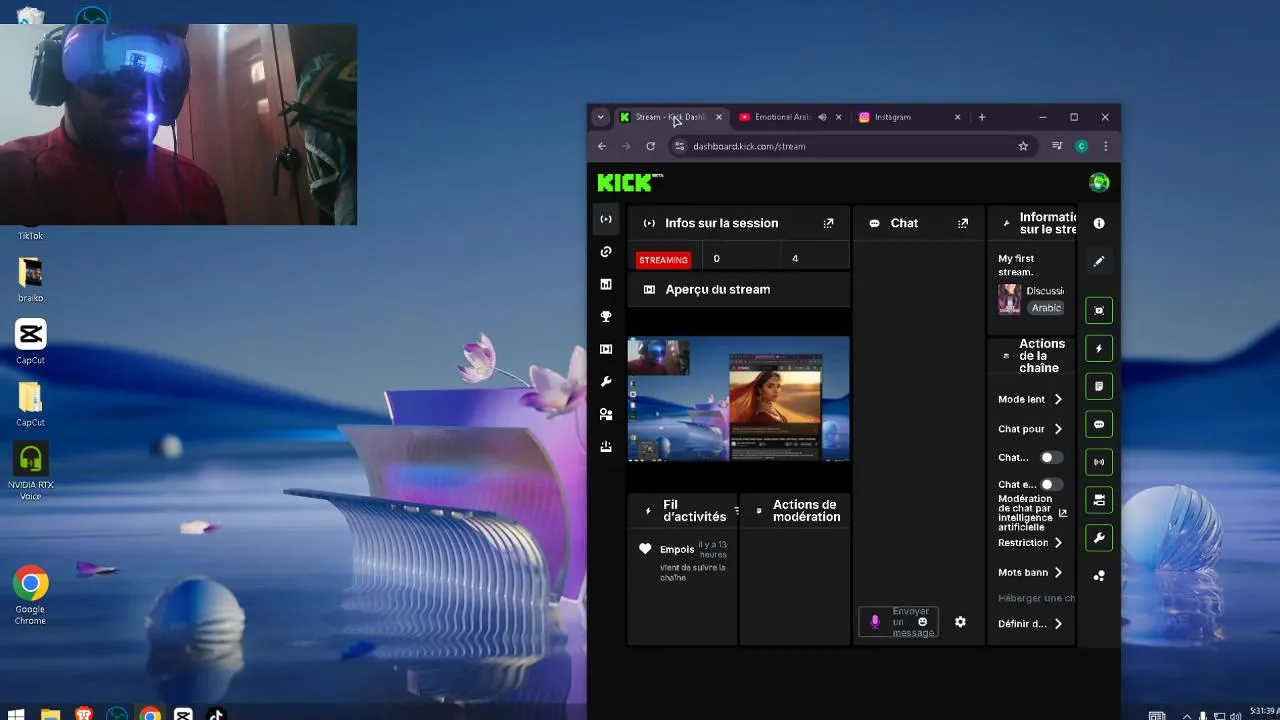Open AI chat moderation external link icon
Screen dimensions: 1280x720
pyautogui.click(x=1063, y=513)
